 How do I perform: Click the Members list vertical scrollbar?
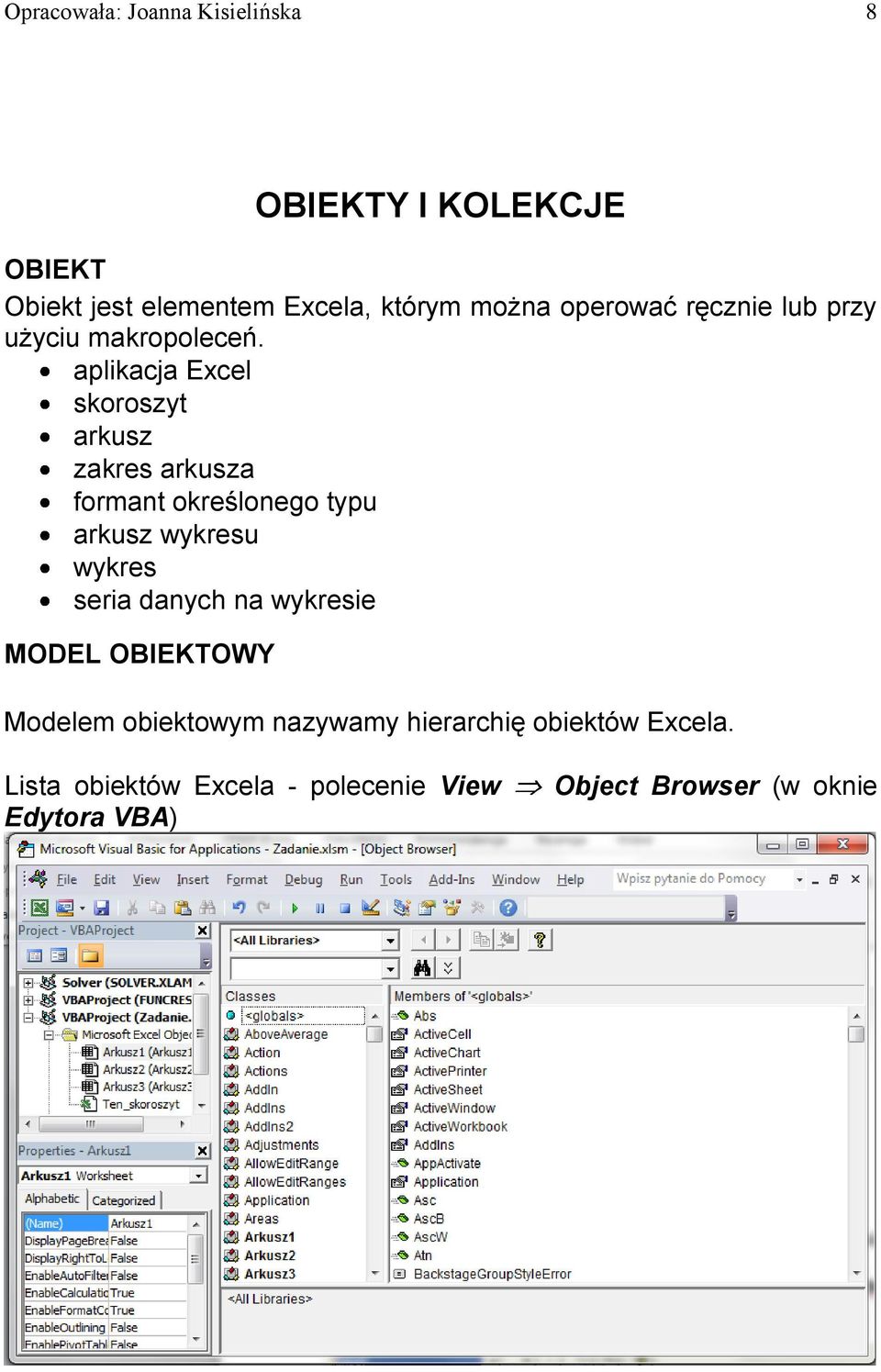coord(856,1144)
